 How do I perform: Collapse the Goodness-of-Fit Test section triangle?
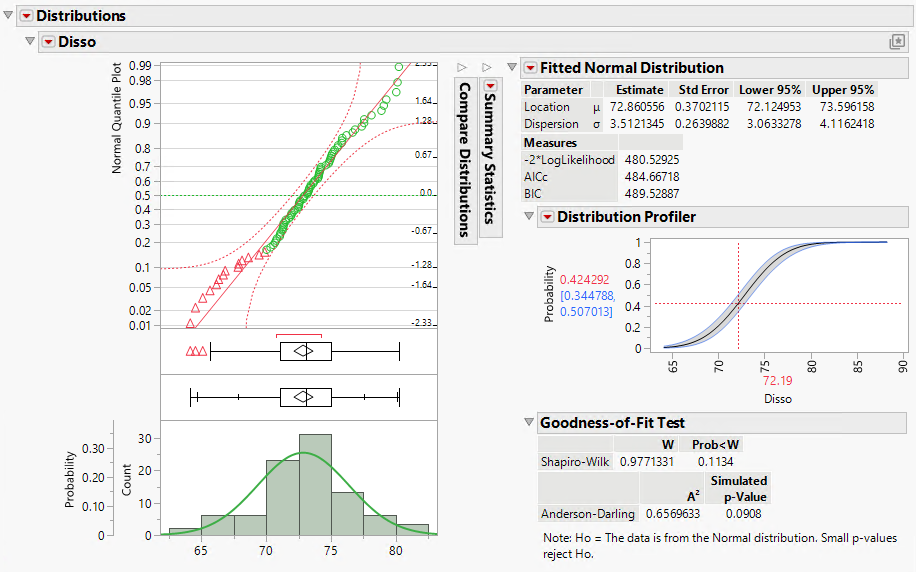529,422
